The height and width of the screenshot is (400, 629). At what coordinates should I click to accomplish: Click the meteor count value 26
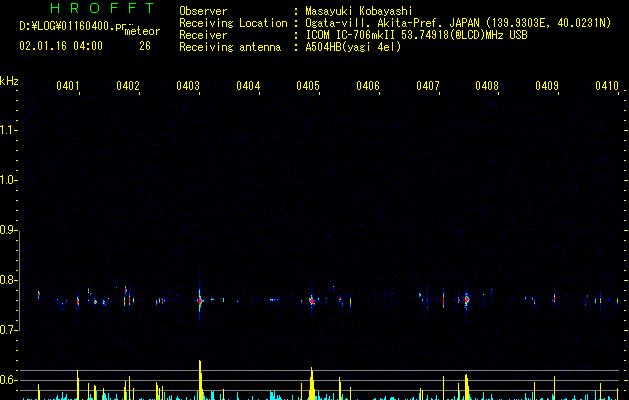tap(145, 46)
